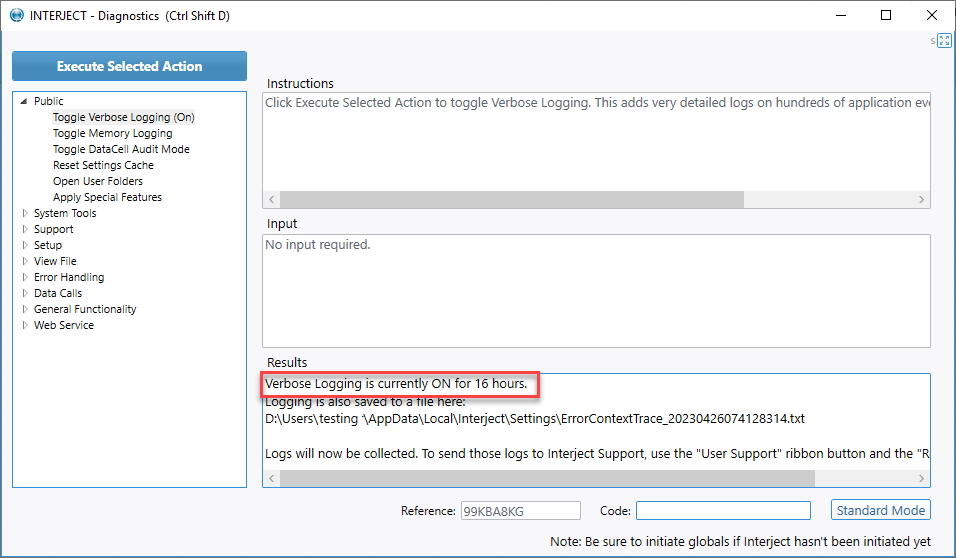956x558 pixels.
Task: Expand the Web Service node
Action: point(25,325)
